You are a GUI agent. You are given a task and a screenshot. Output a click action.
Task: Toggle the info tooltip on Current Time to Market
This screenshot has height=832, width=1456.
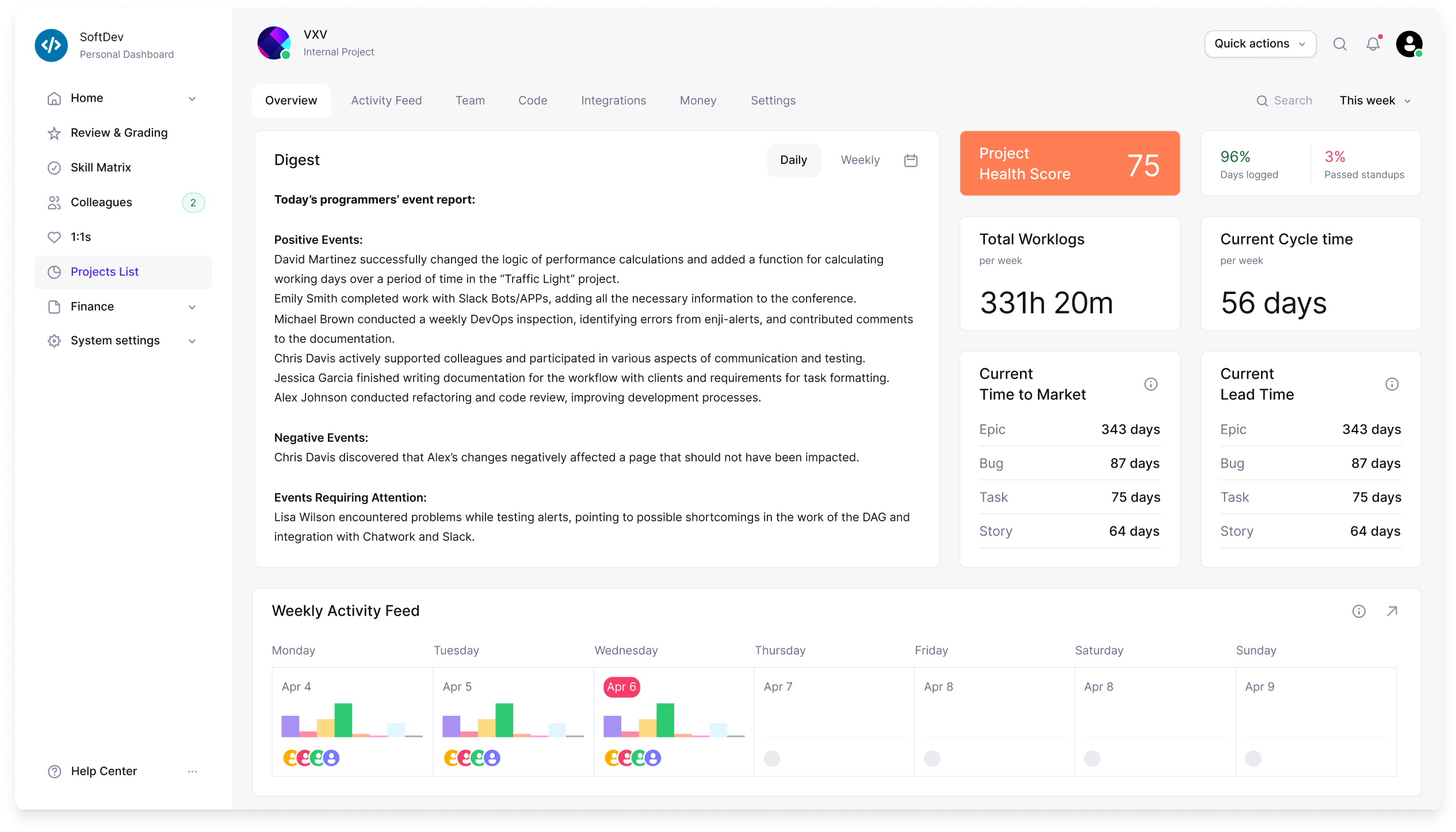coord(1151,384)
